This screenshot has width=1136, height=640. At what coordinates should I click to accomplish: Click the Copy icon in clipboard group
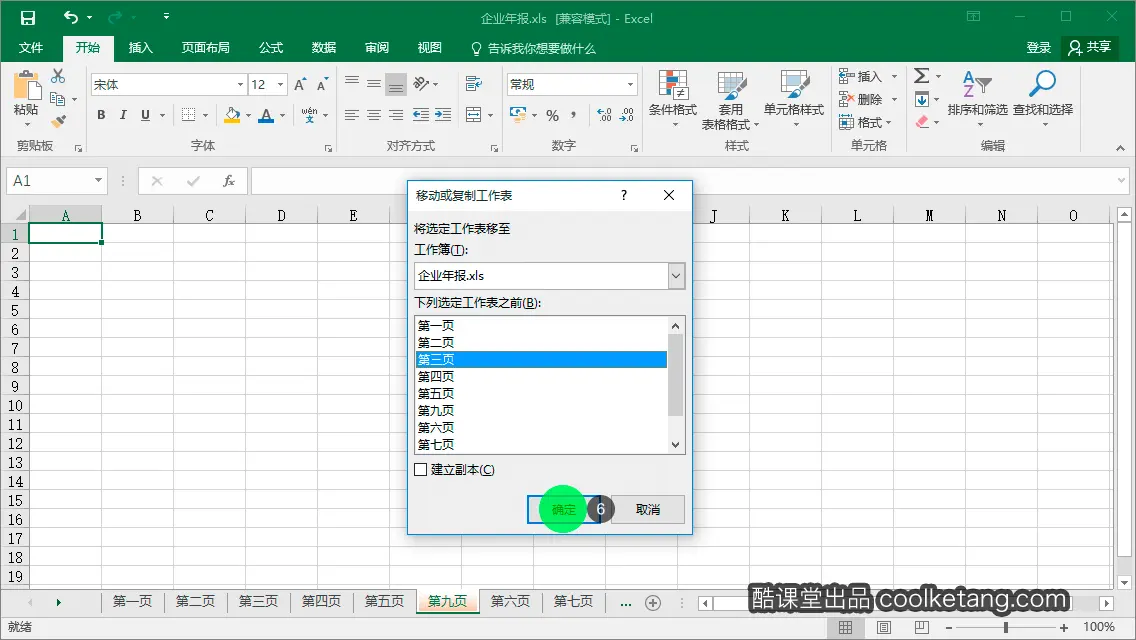(x=58, y=99)
